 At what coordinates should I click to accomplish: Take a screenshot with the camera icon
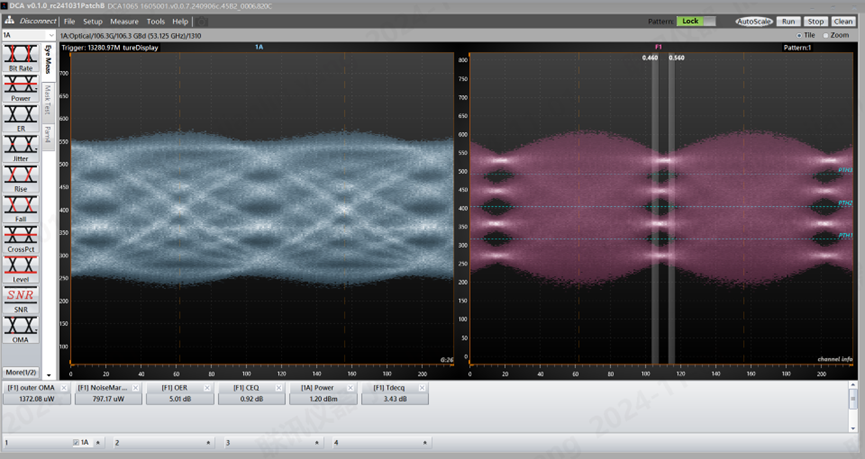202,21
